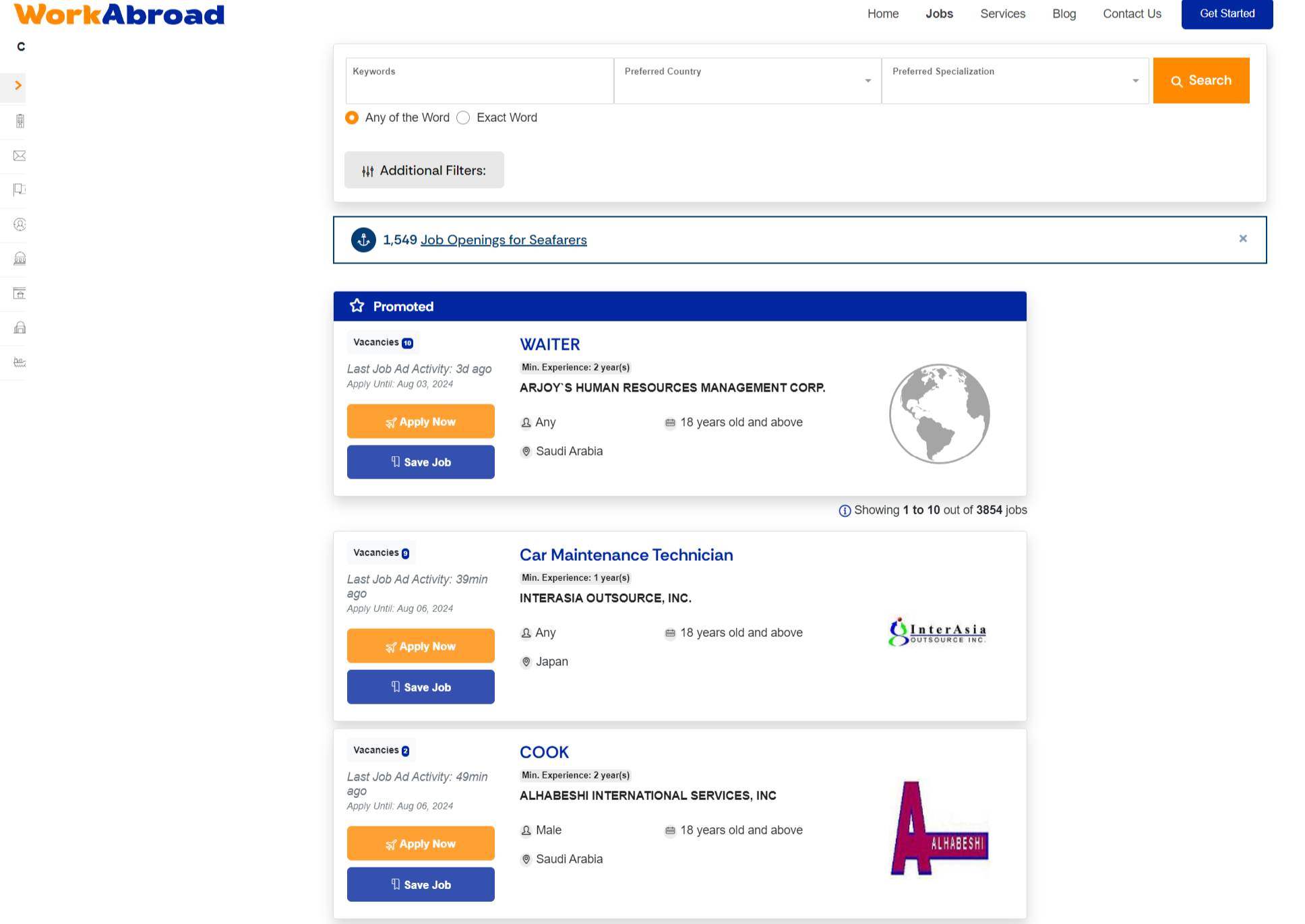Click the domed government building sidebar icon
1305x924 pixels.
point(20,259)
